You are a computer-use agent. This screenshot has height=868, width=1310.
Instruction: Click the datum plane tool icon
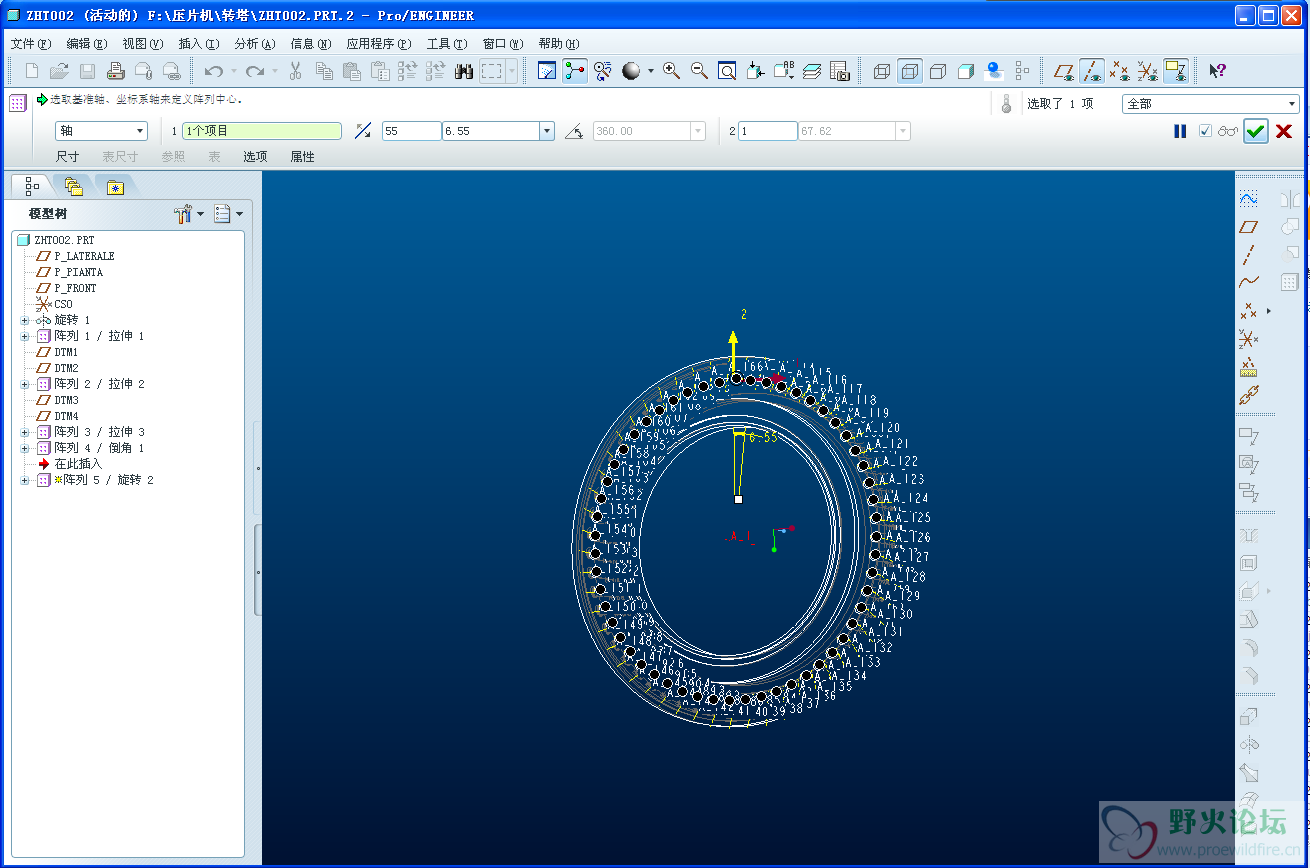[1248, 227]
